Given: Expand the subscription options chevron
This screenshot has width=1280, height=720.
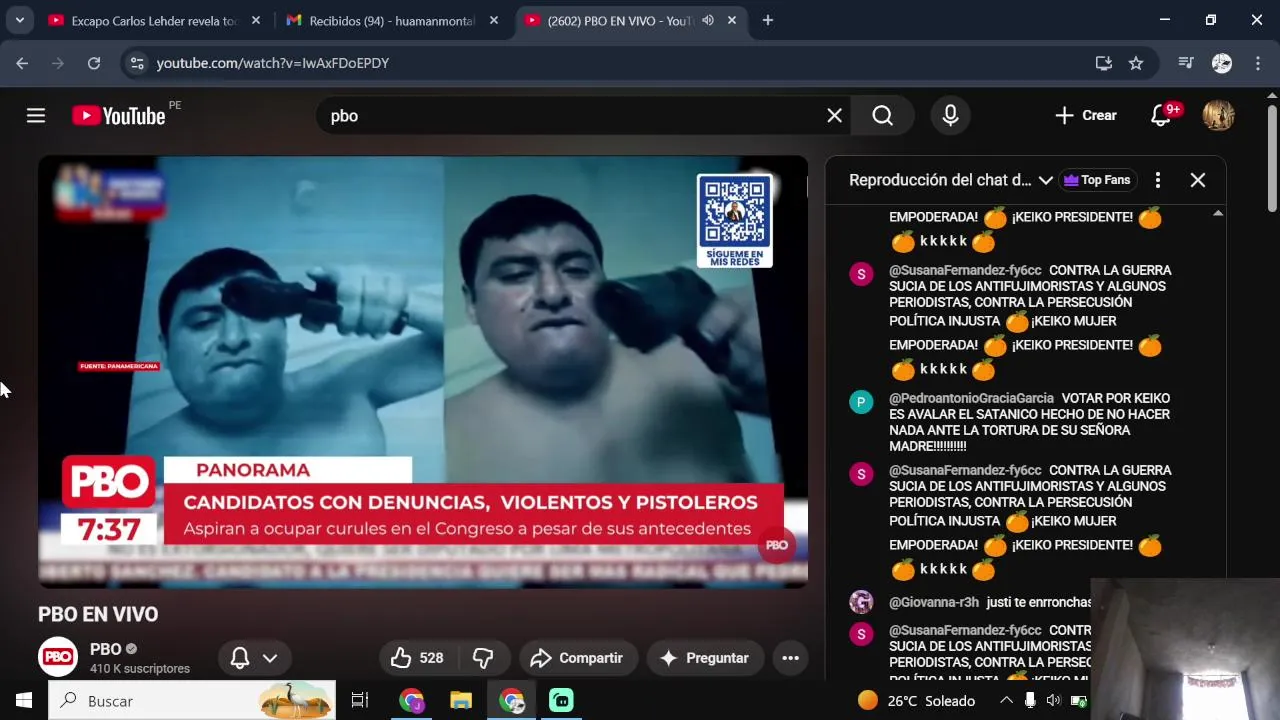Looking at the screenshot, I should click(270, 658).
